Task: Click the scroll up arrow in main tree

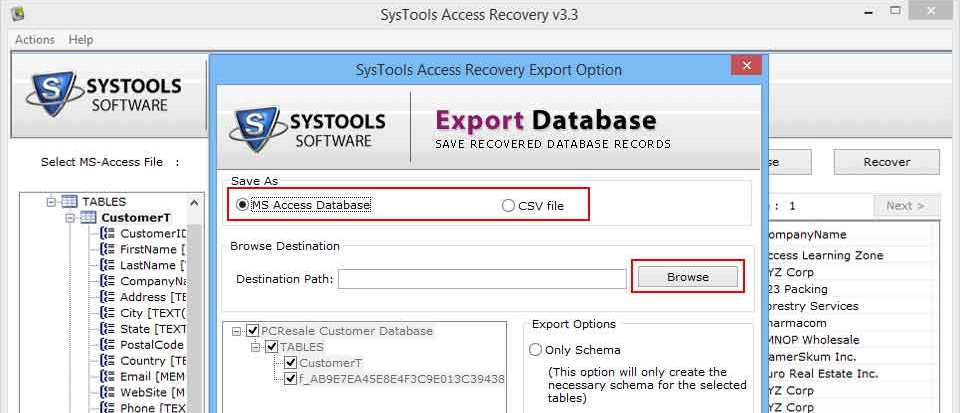Action: (194, 203)
